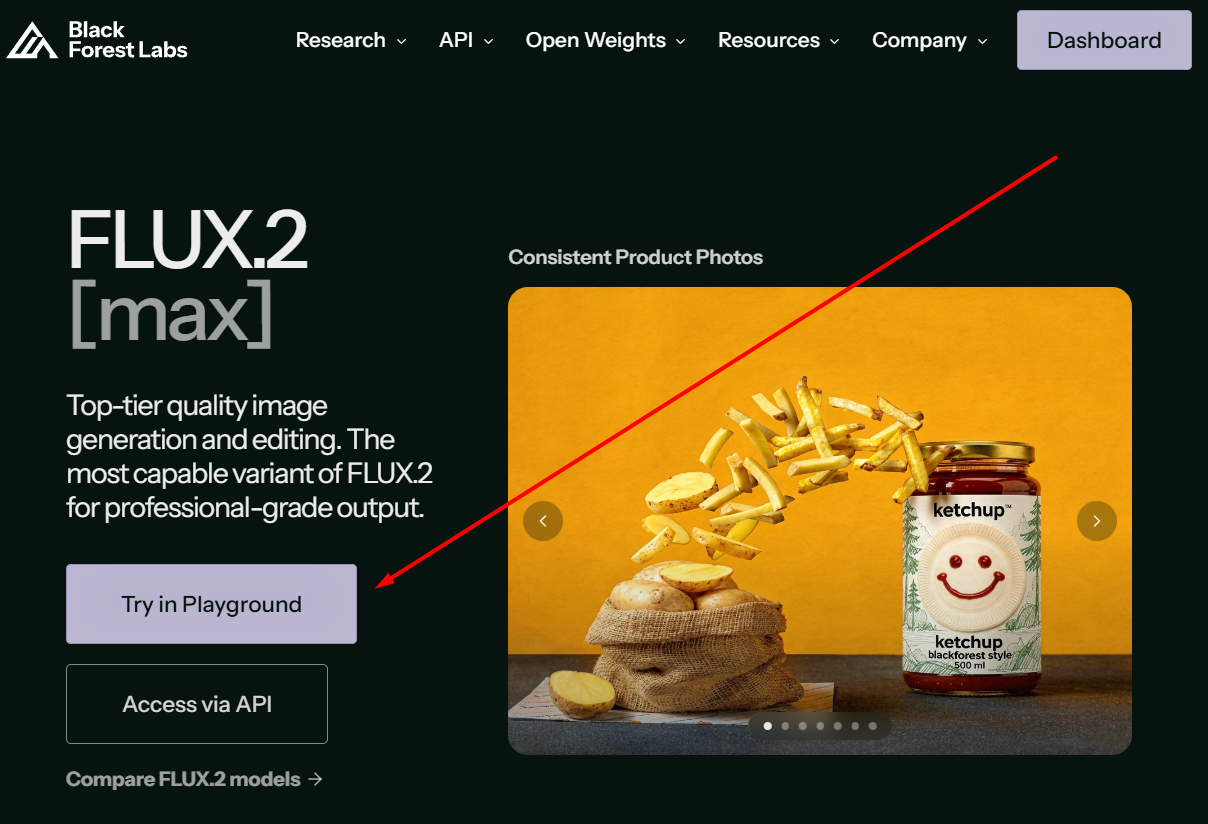Go to previous carousel slide arrow

tap(543, 521)
